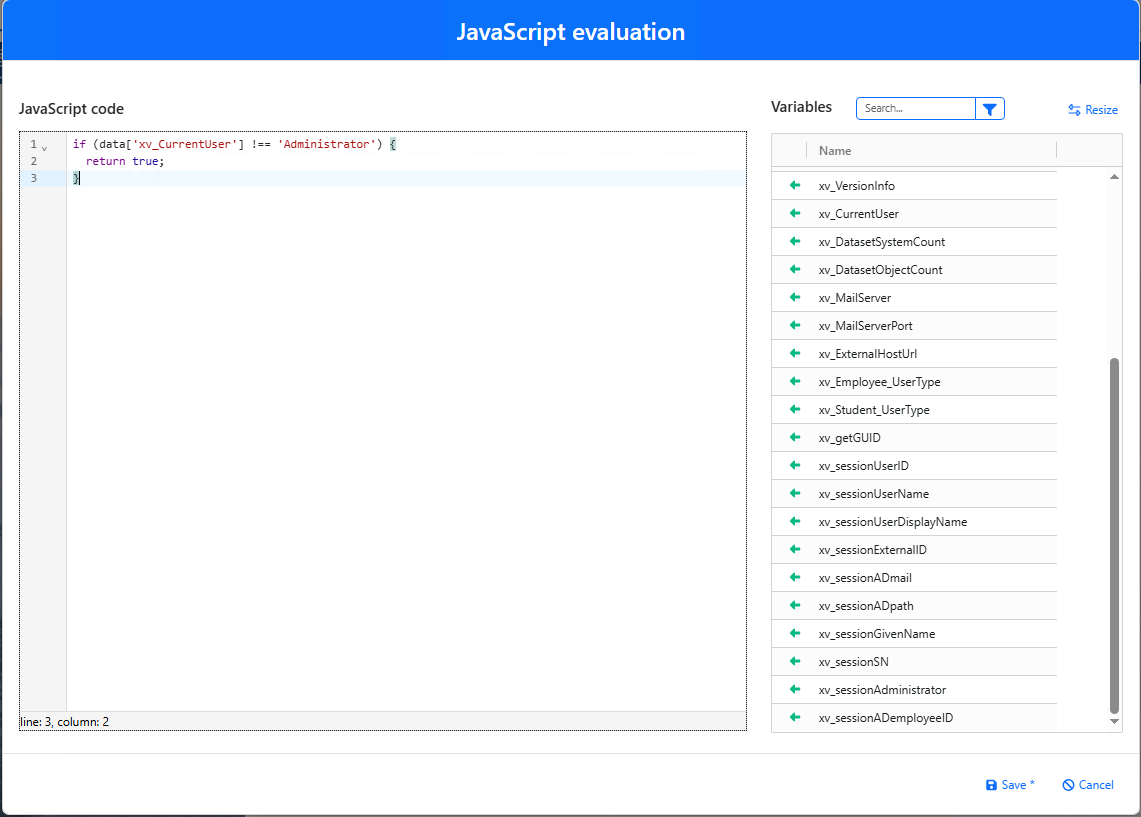Insert xv_VersionInfo with its green arrow

point(795,186)
